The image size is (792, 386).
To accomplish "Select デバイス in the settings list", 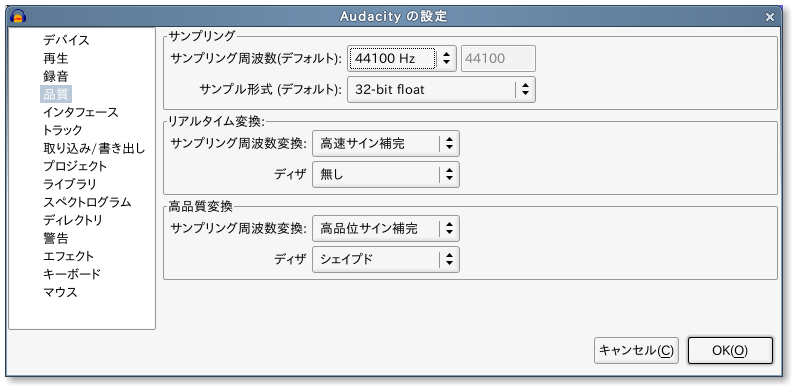I will tap(66, 40).
